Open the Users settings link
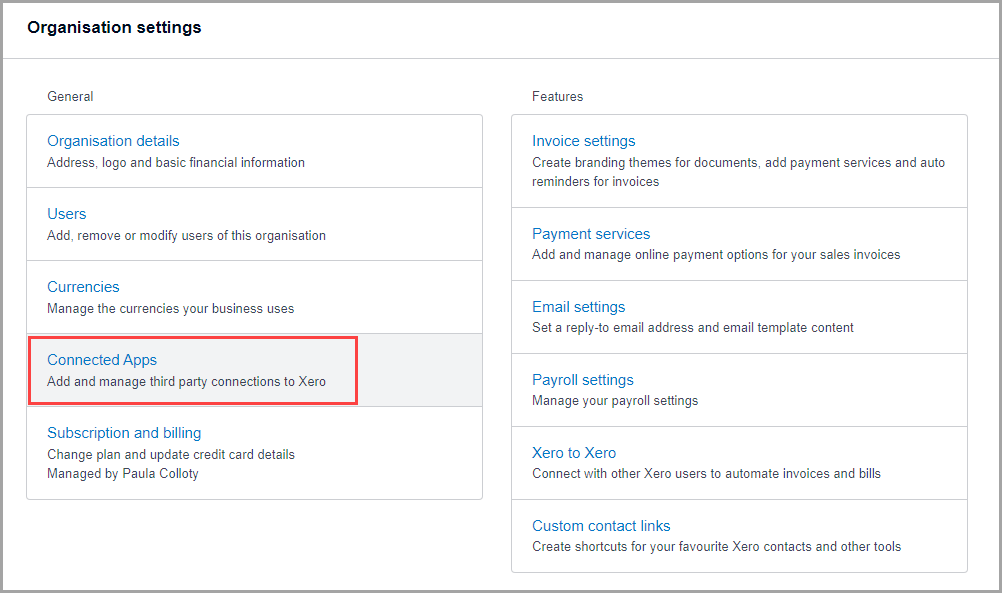 click(x=66, y=213)
